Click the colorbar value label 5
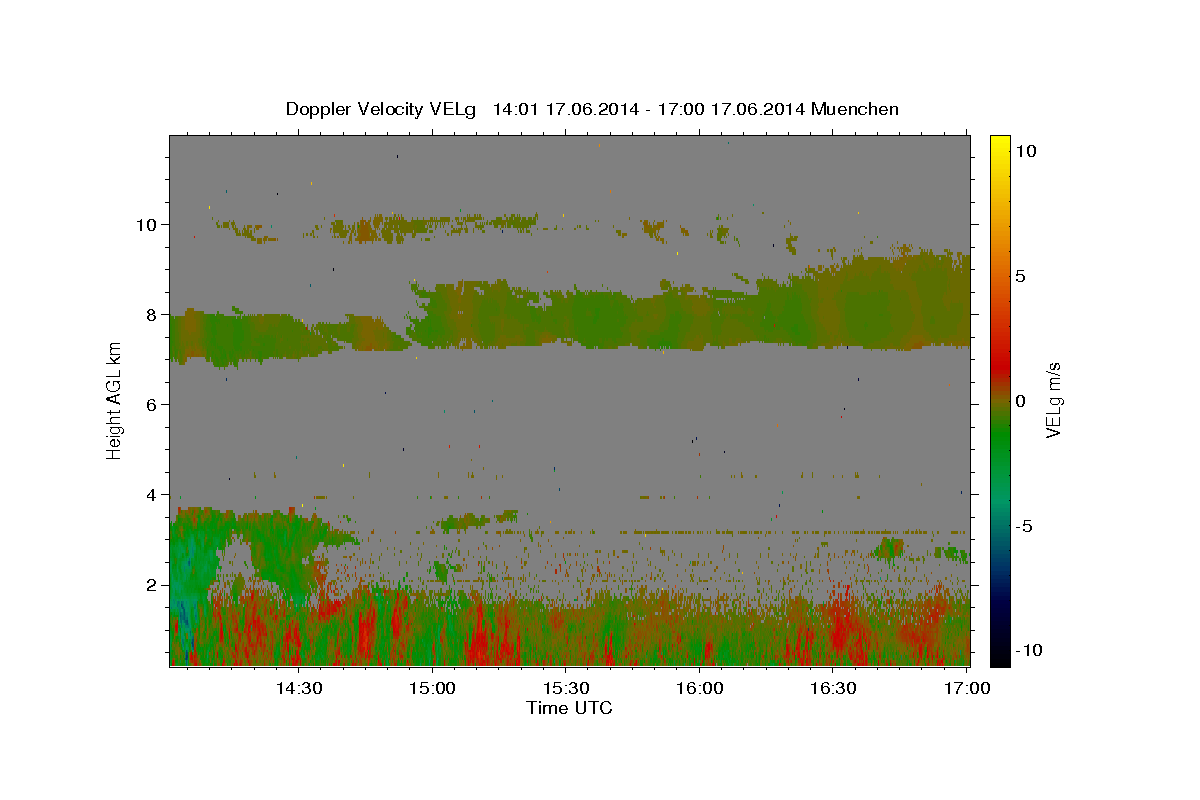The width and height of the screenshot is (1200, 800). click(x=1020, y=276)
